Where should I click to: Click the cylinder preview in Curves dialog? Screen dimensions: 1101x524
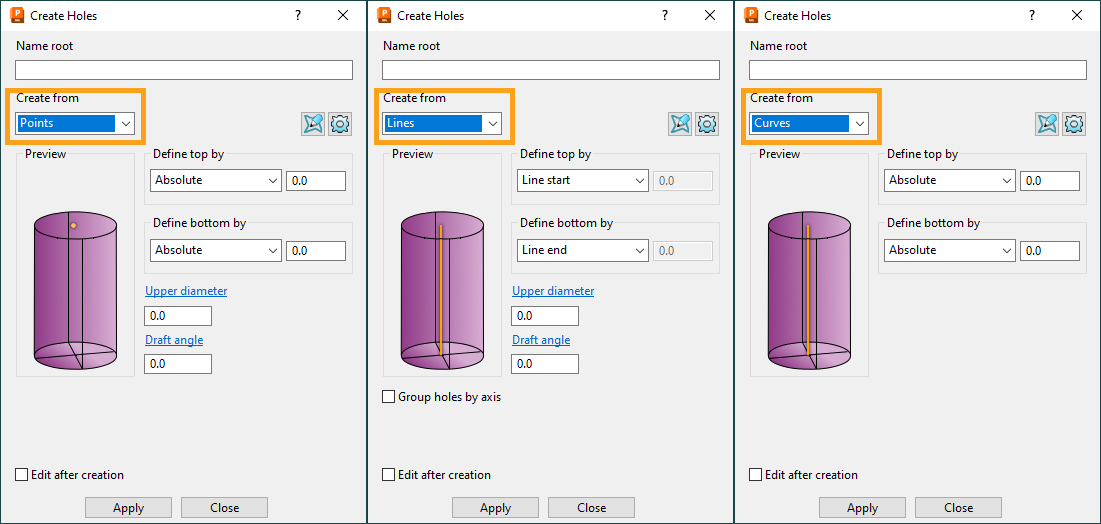[x=810, y=292]
